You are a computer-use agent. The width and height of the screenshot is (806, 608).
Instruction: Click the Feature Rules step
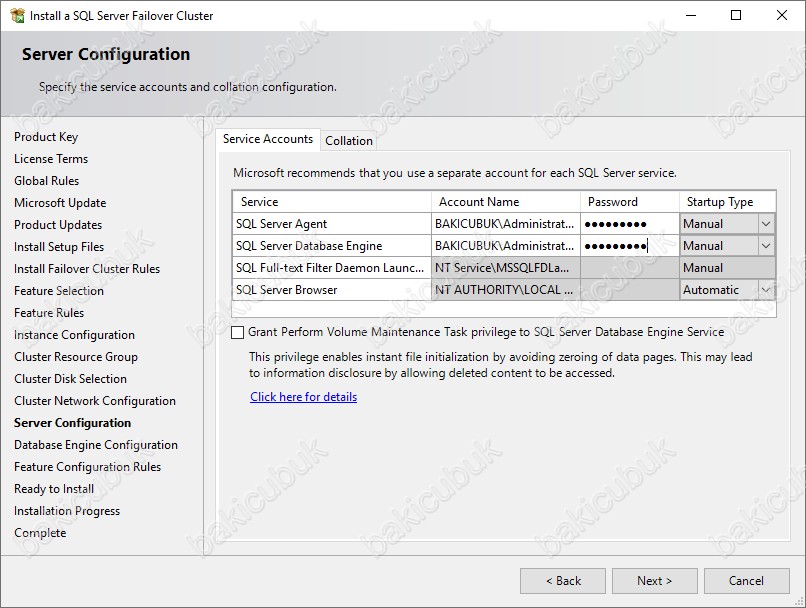49,313
